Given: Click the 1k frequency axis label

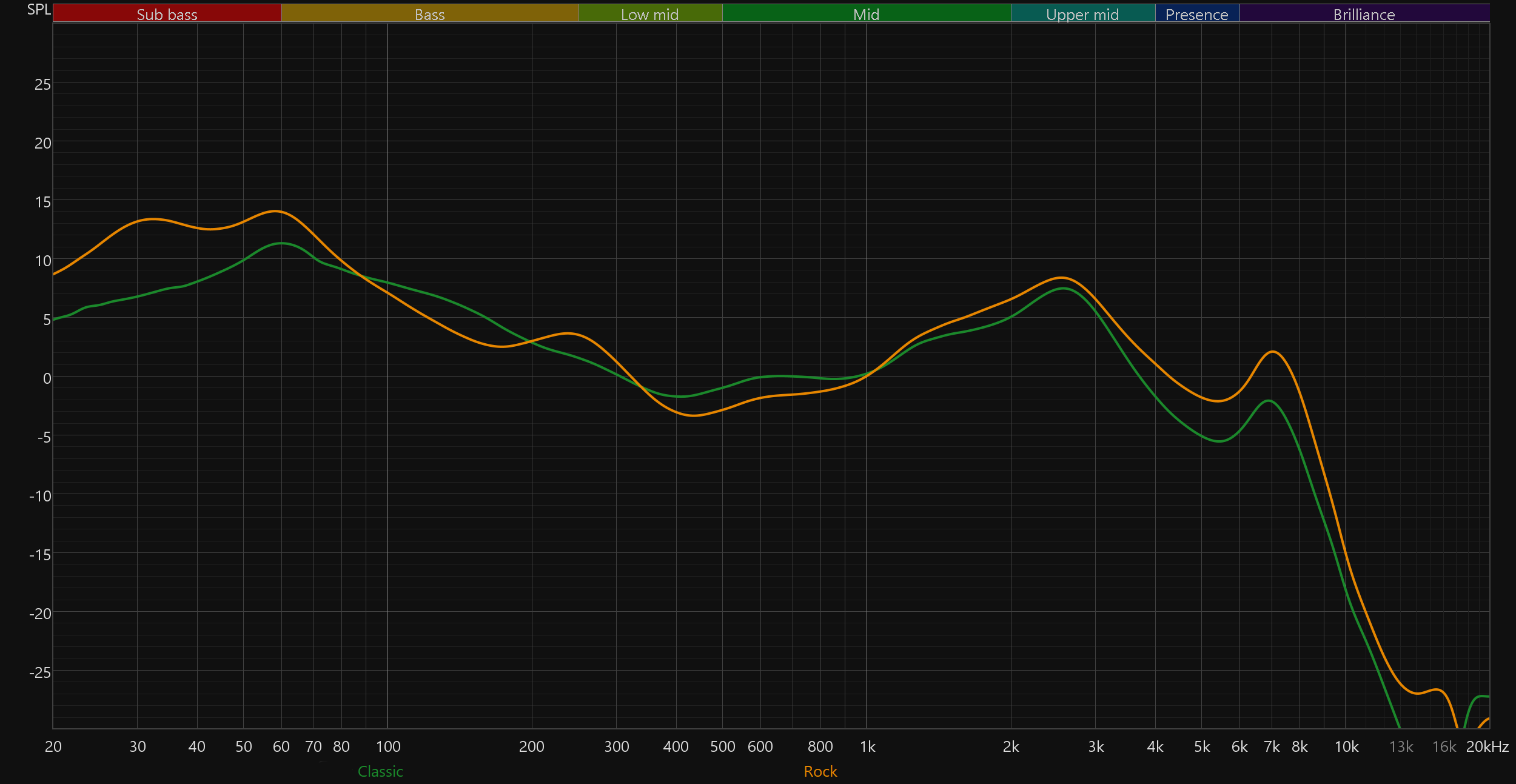Looking at the screenshot, I should [x=867, y=746].
